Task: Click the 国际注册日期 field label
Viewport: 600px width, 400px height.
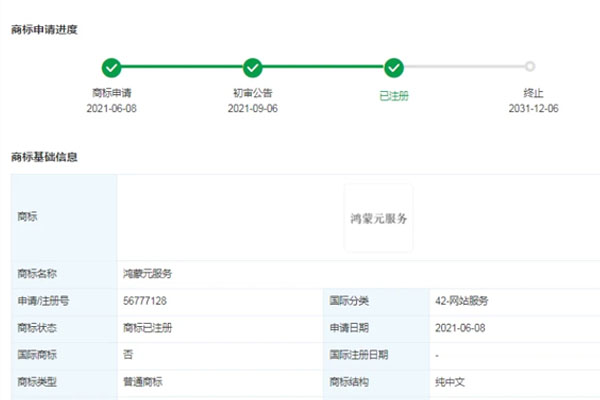Action: pyautogui.click(x=357, y=354)
